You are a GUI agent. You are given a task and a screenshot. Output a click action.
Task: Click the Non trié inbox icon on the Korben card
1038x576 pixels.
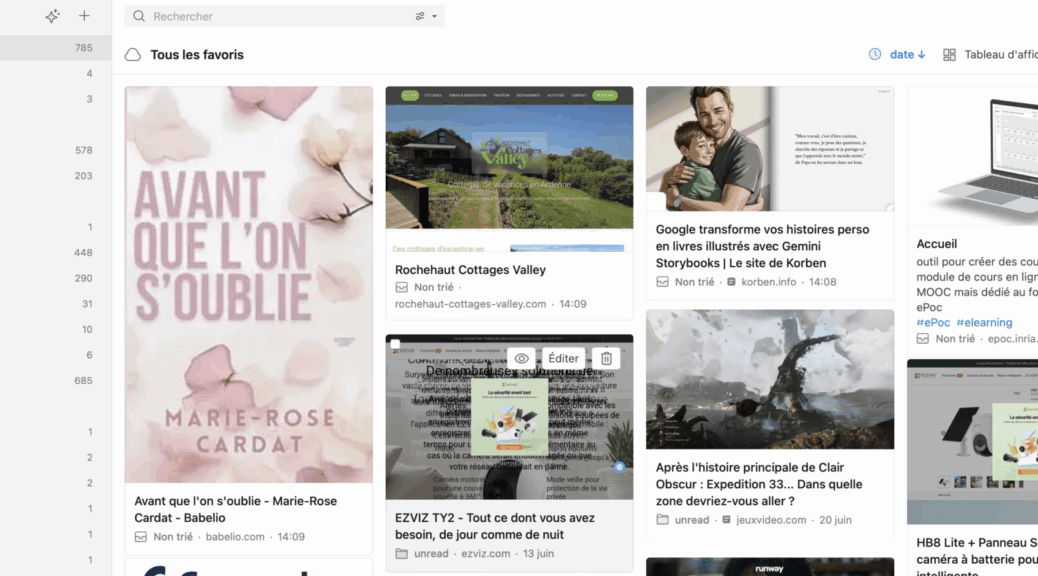tap(663, 282)
